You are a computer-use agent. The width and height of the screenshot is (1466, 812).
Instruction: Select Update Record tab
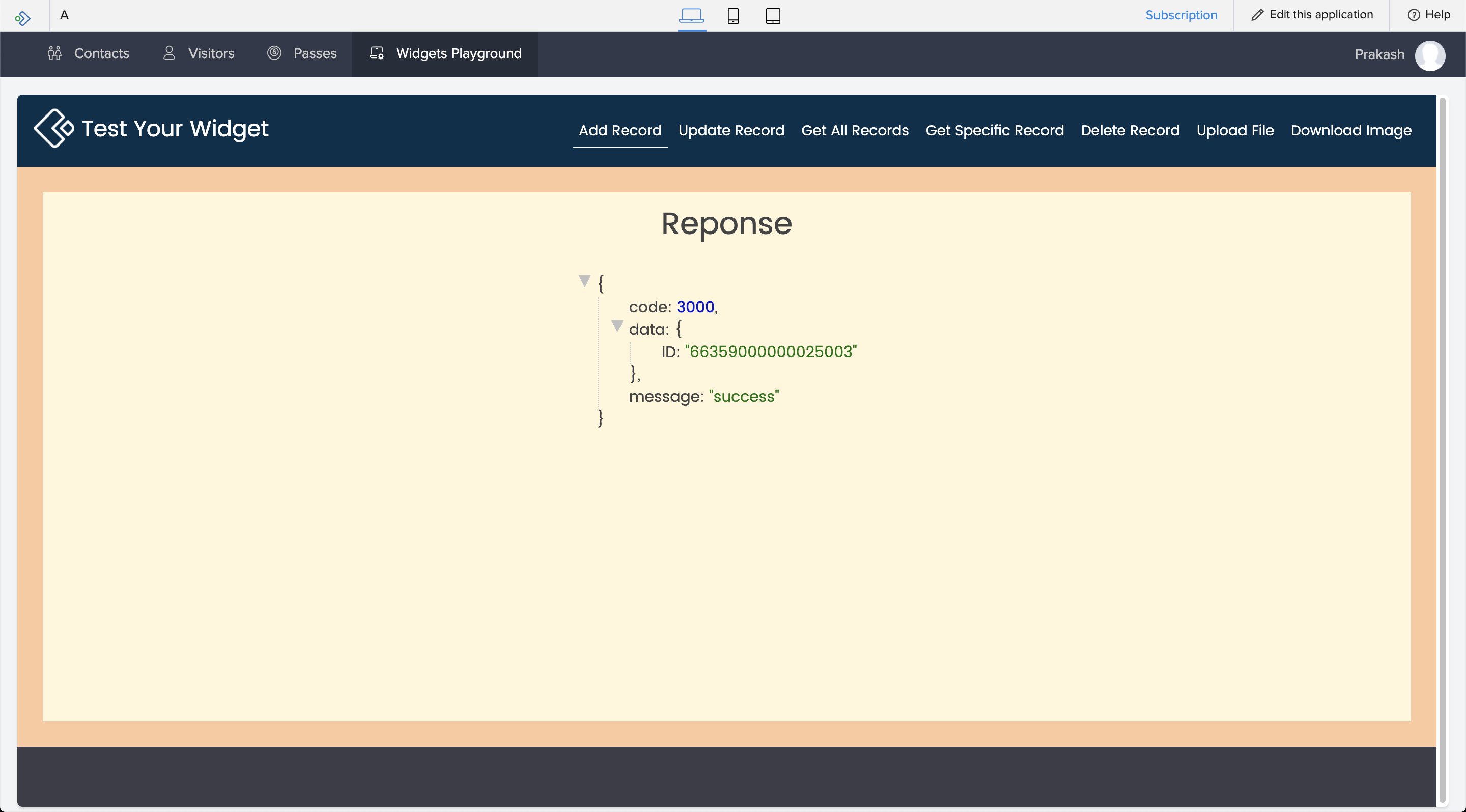click(x=731, y=130)
